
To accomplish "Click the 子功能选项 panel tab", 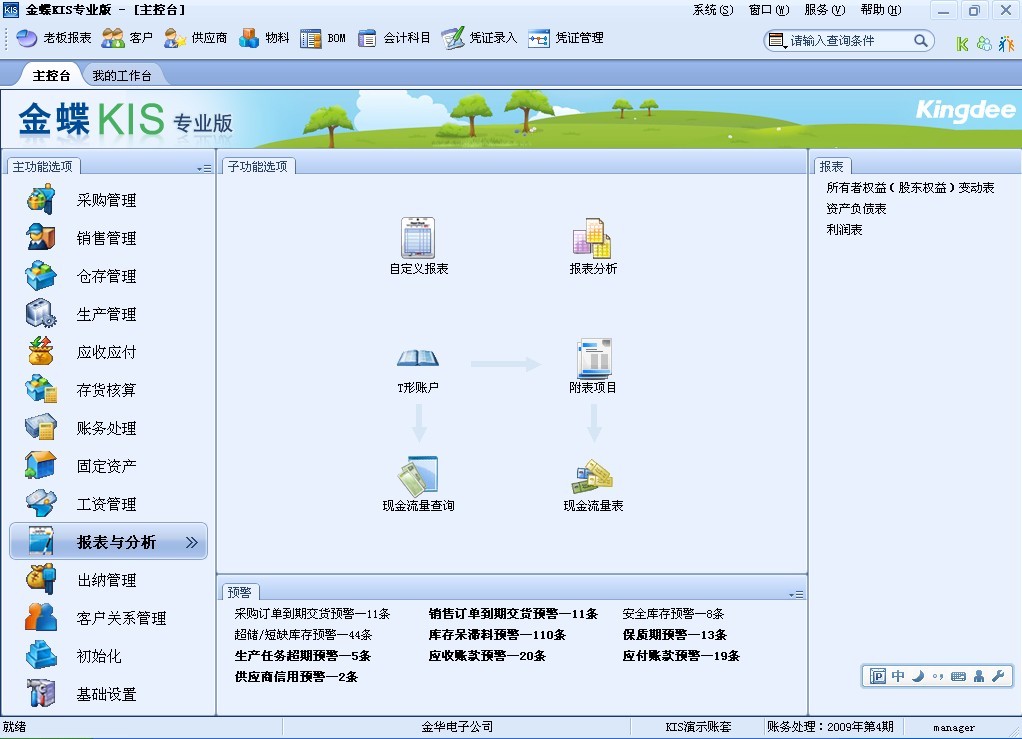I will [258, 167].
